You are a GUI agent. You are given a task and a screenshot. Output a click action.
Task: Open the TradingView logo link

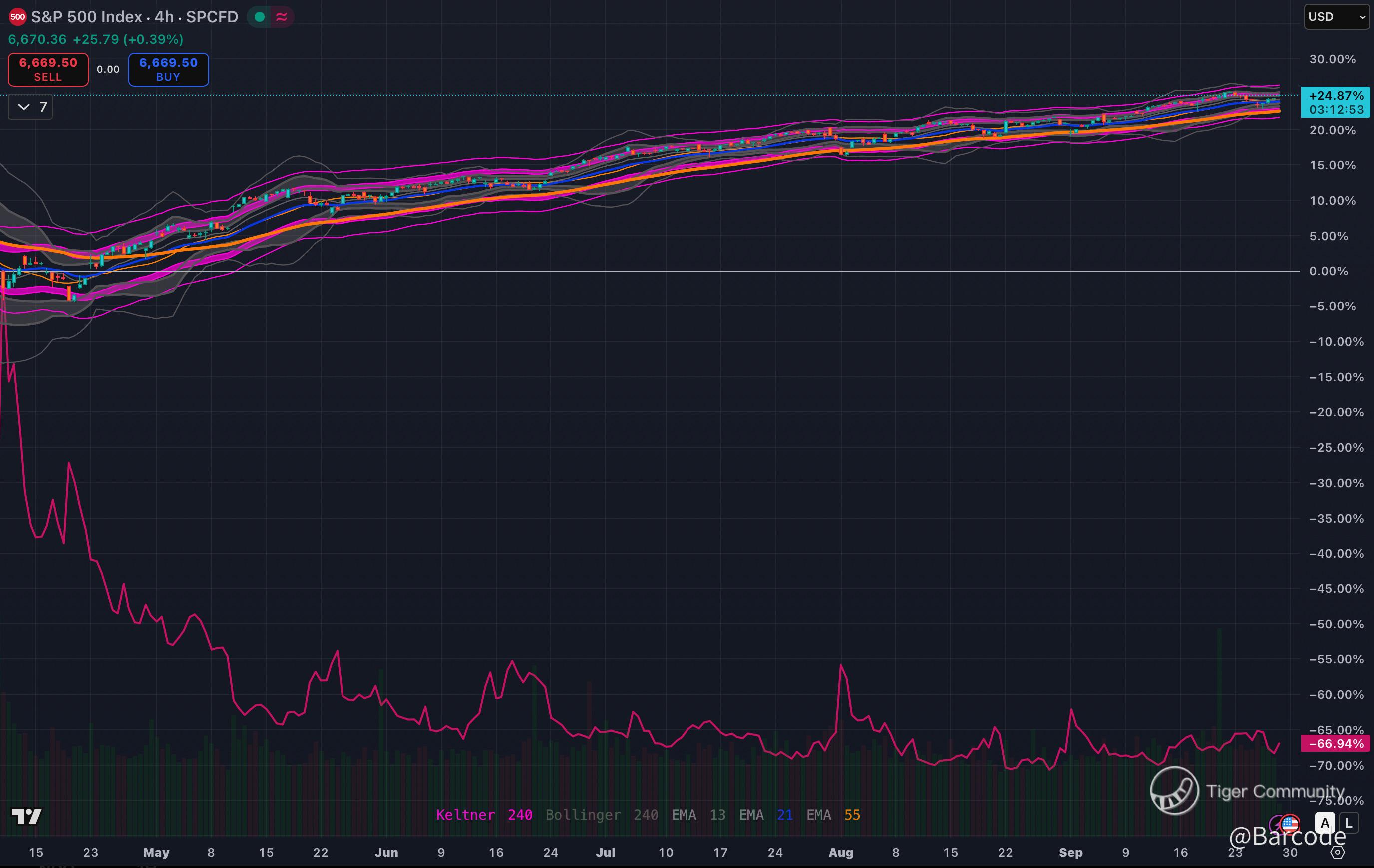[x=27, y=816]
